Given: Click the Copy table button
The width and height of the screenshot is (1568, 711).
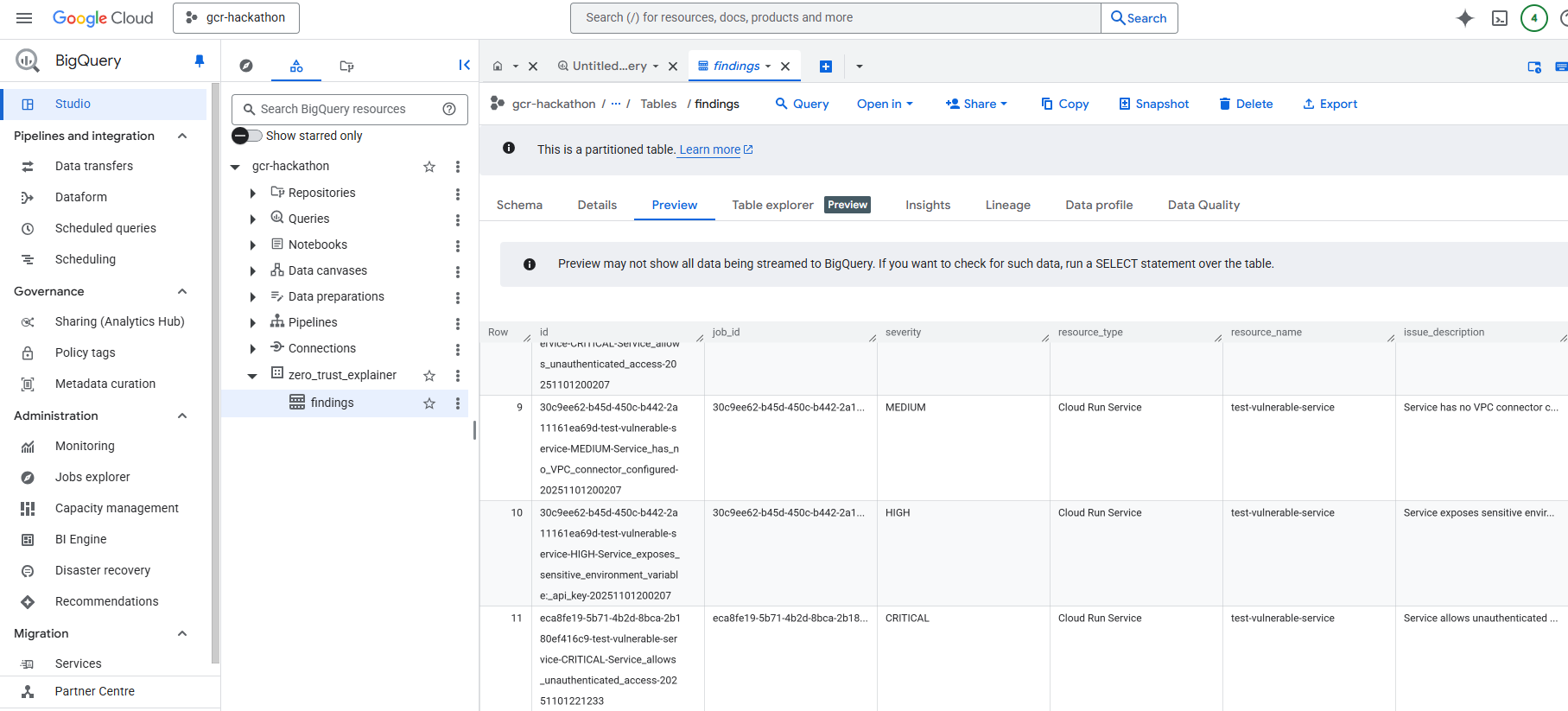Looking at the screenshot, I should click(1064, 104).
